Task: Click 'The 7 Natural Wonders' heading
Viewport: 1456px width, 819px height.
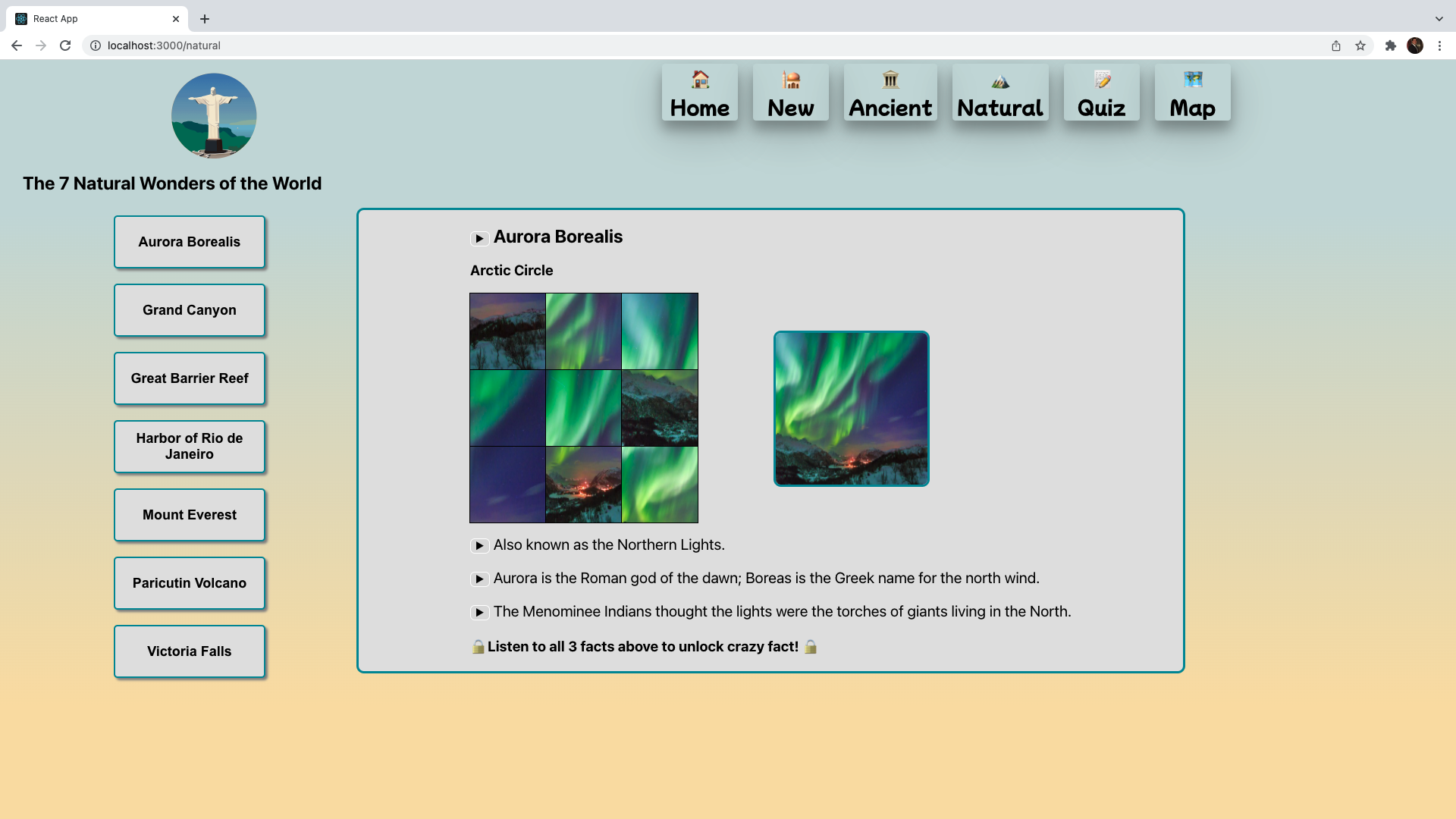Action: 172,184
